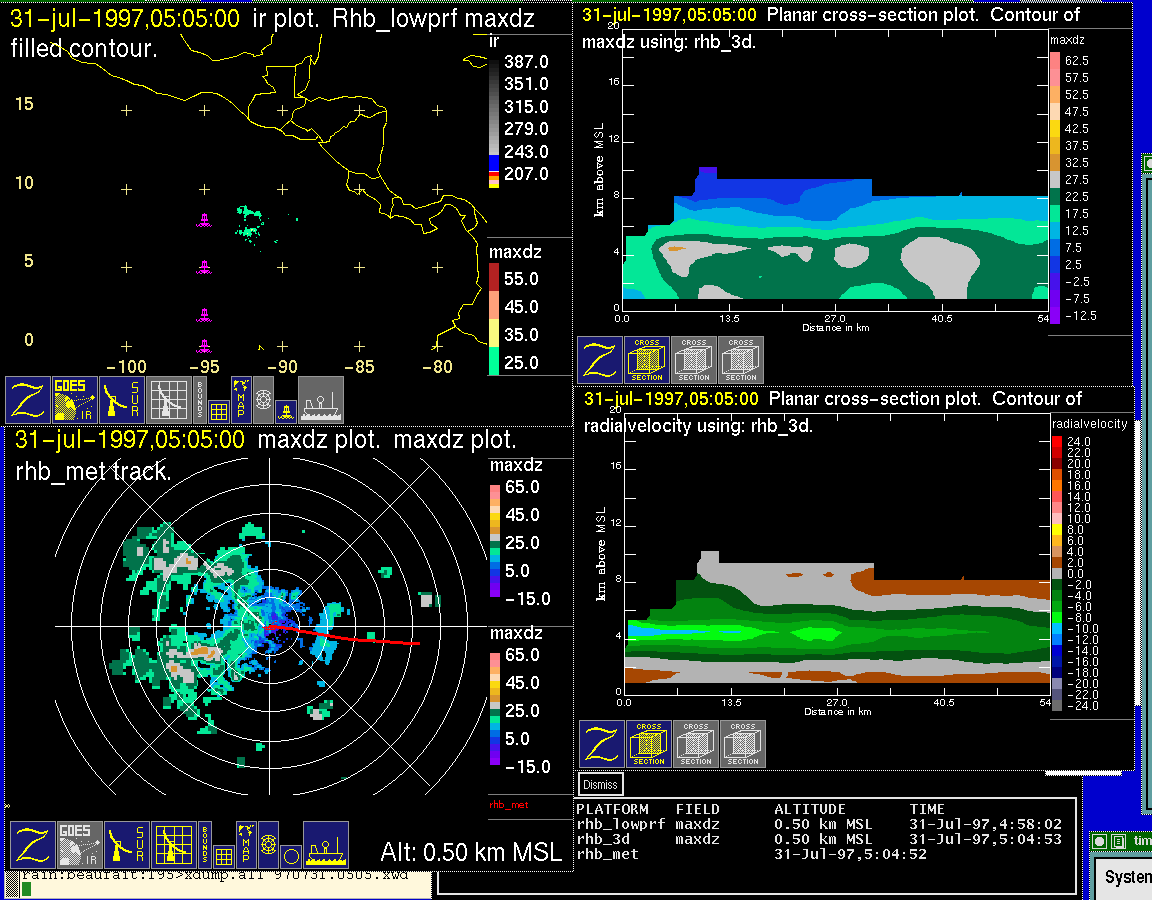Click the GOES IR icon in the top-left plot toolbar
The width and height of the screenshot is (1152, 900).
point(75,400)
